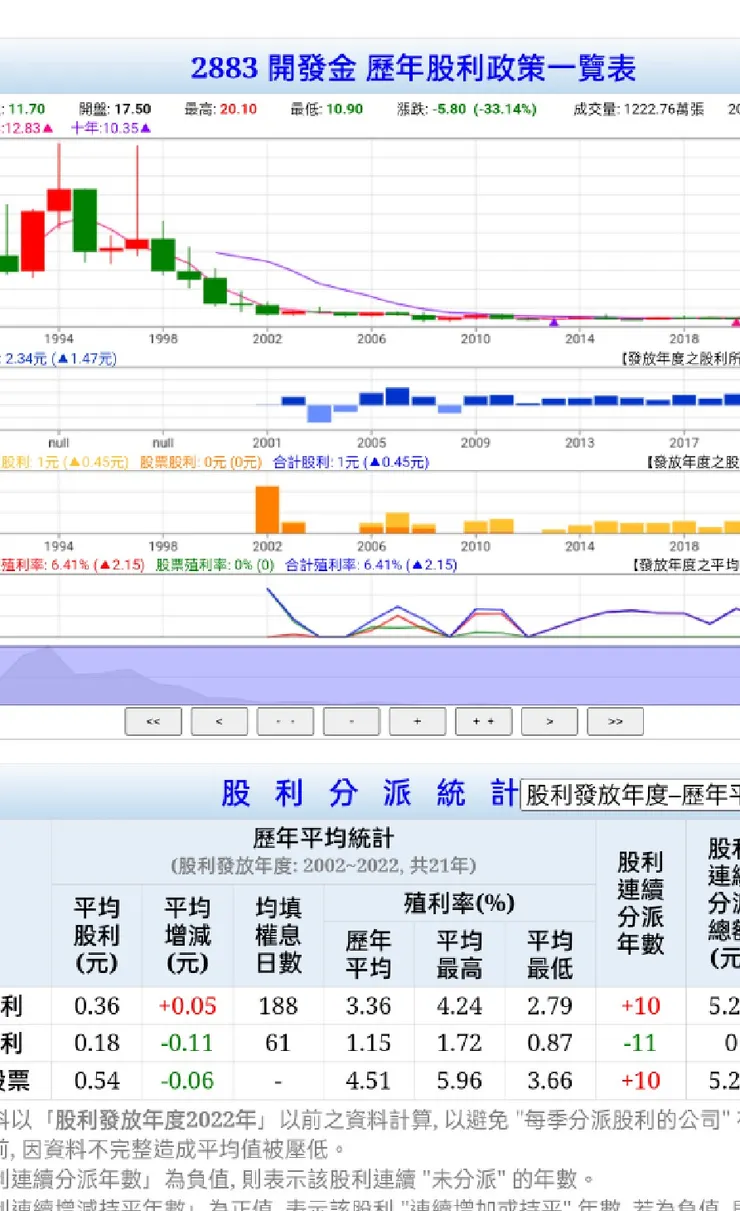The width and height of the screenshot is (740, 1211).
Task: Click the green value -0.11
Action: [x=187, y=1043]
